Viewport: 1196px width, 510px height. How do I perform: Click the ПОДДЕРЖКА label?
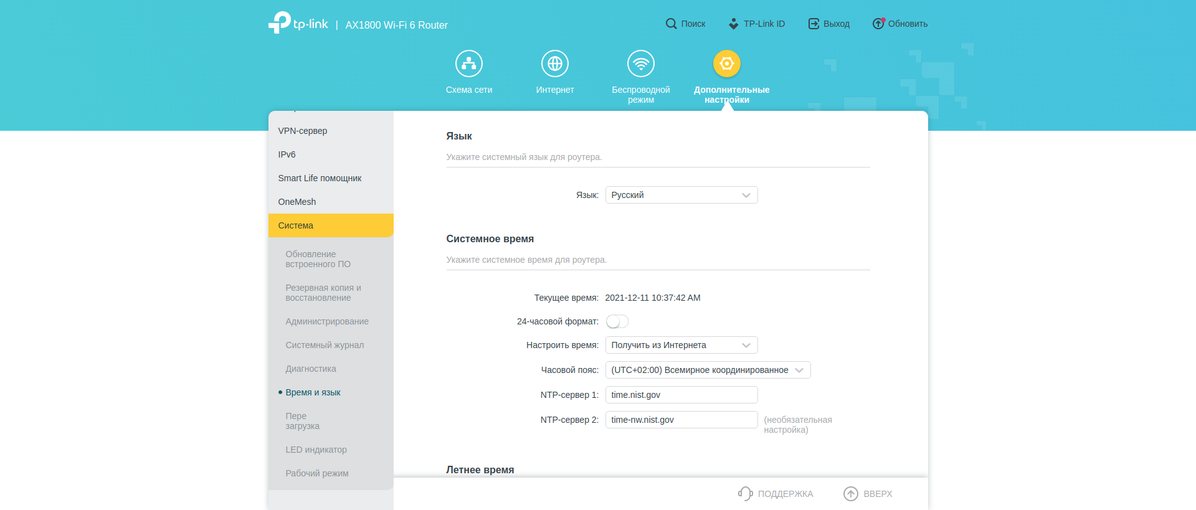pyautogui.click(x=786, y=494)
